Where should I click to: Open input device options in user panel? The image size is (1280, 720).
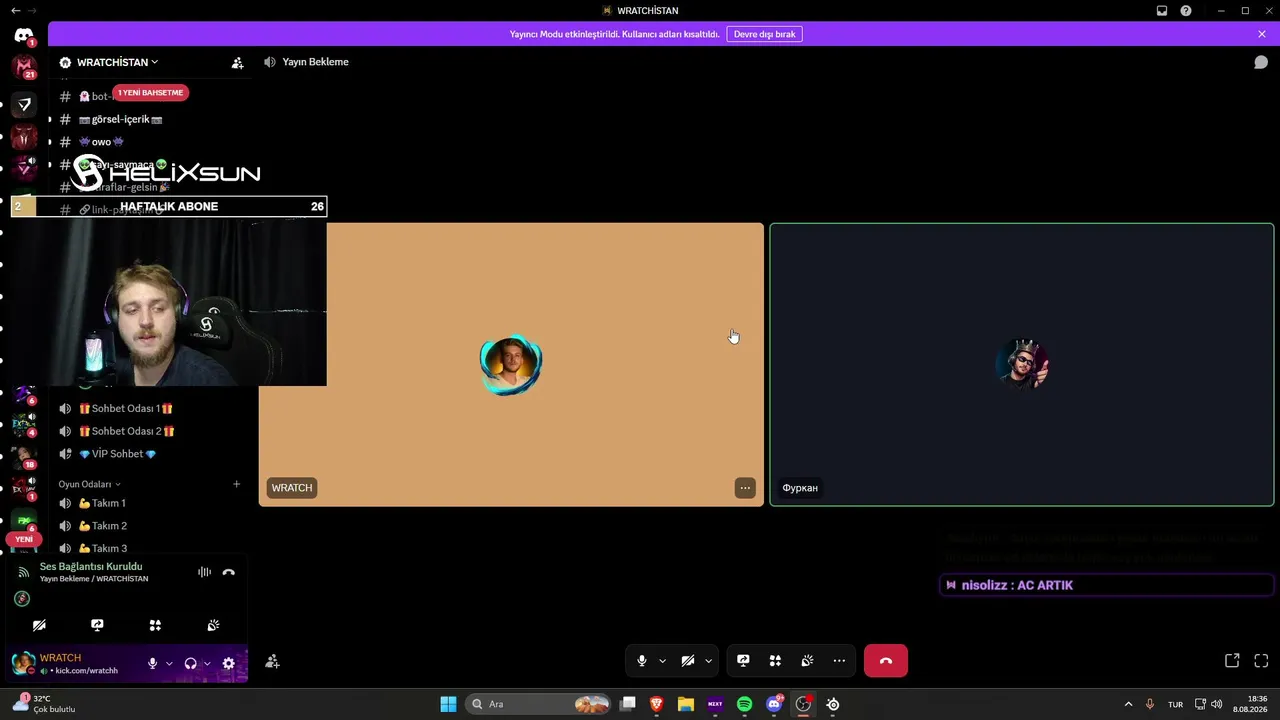169,663
